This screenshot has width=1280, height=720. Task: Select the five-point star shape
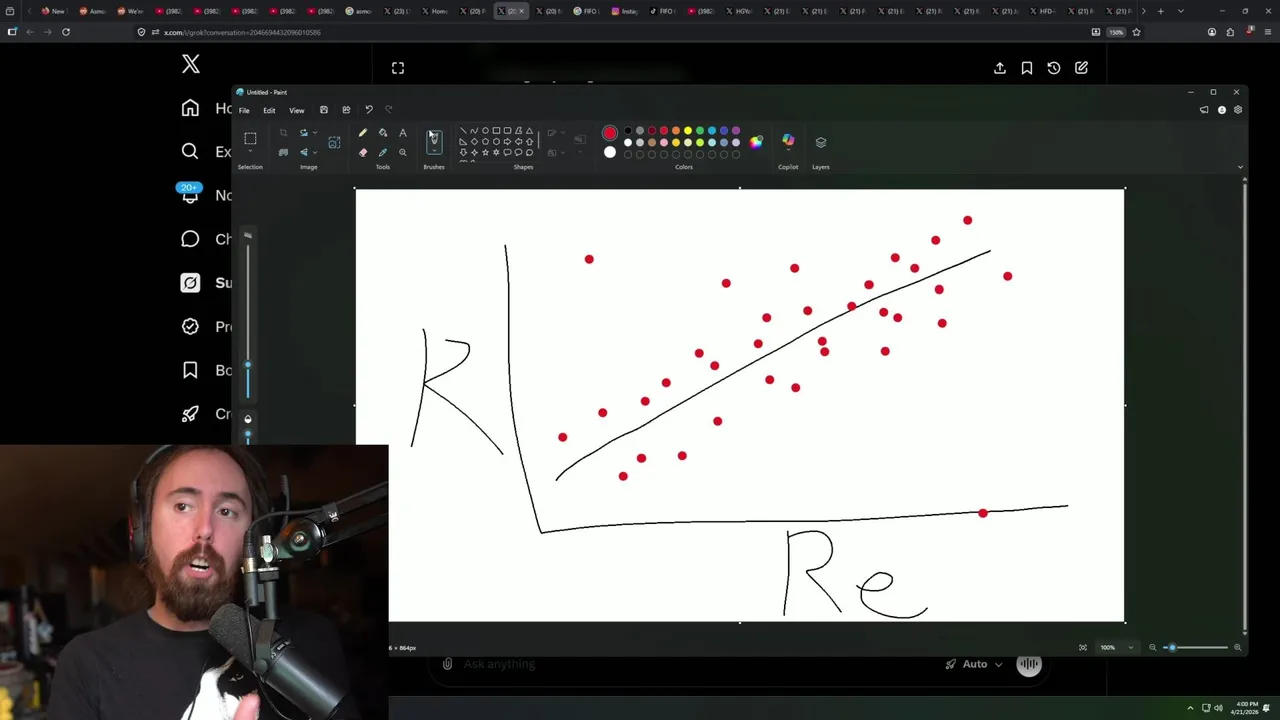click(485, 152)
